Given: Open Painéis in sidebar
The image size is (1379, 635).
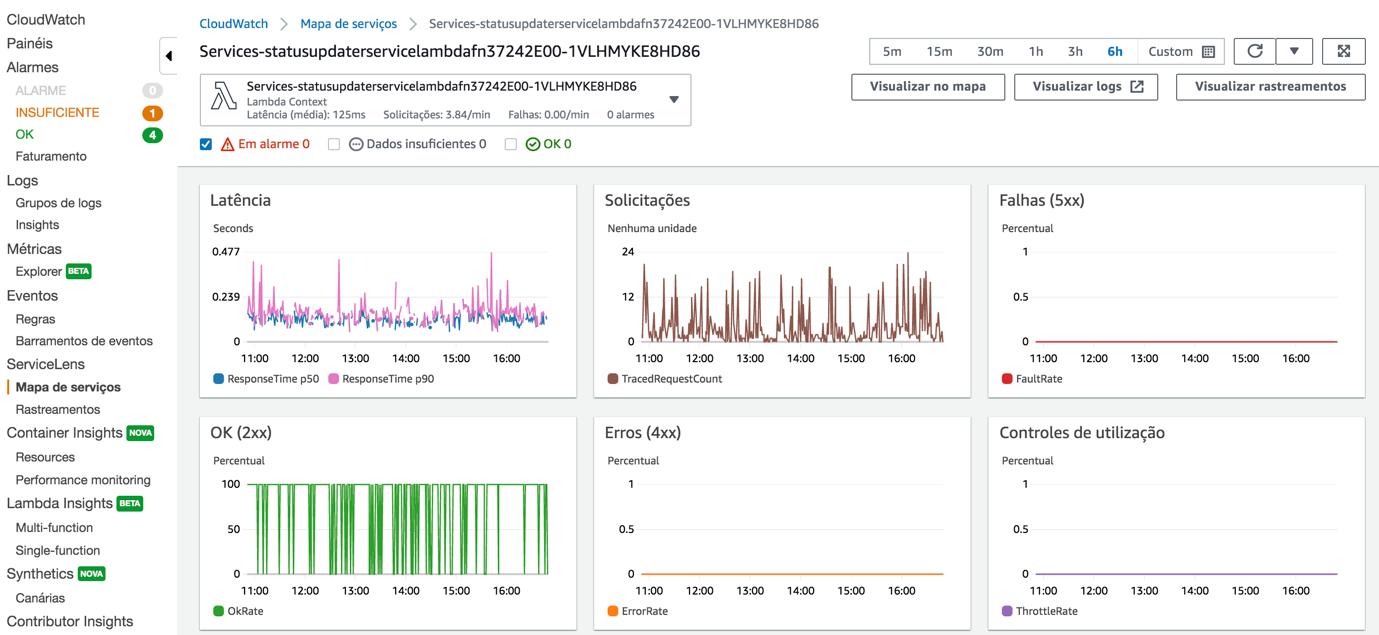Looking at the screenshot, I should coord(30,44).
